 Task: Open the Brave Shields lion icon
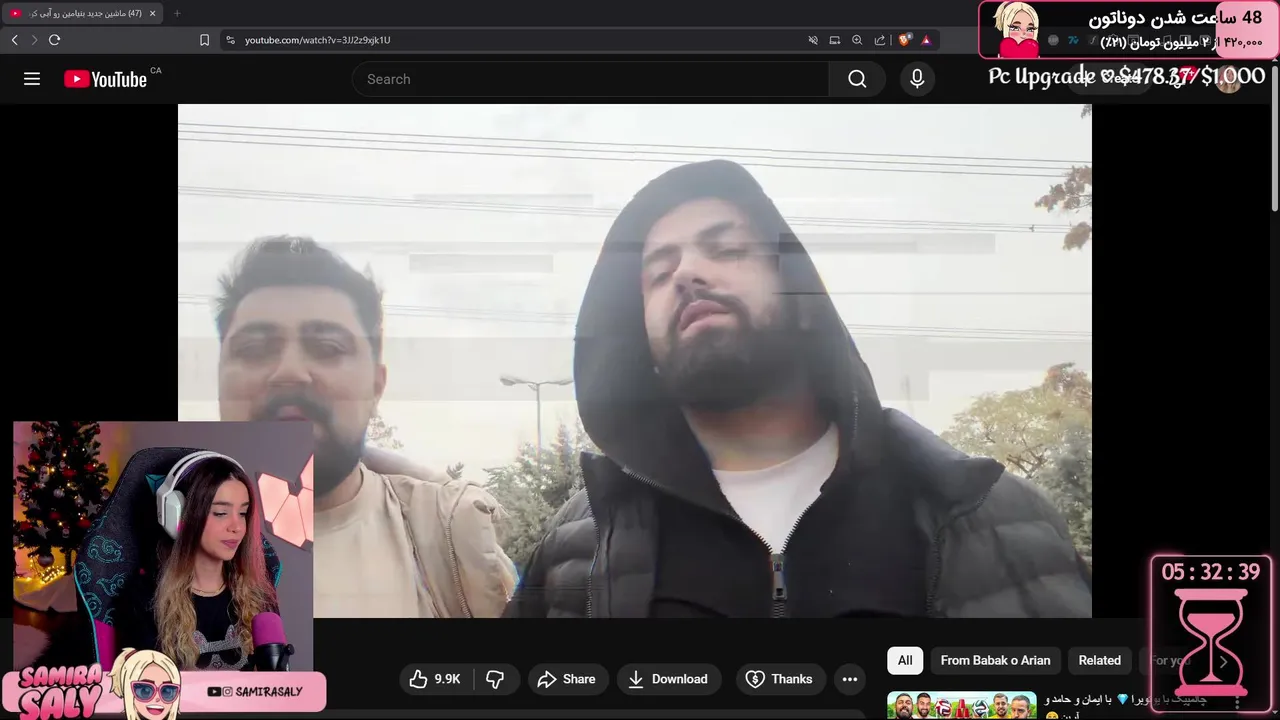(905, 40)
